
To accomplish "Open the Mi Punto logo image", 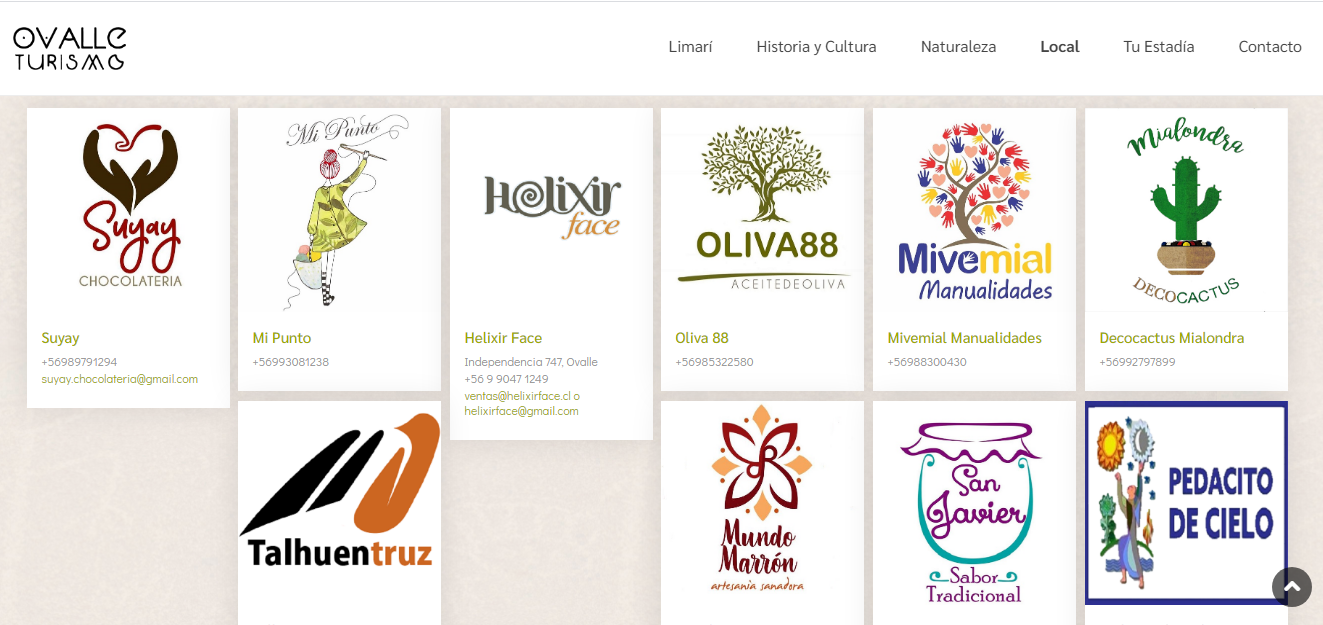I will (x=339, y=210).
